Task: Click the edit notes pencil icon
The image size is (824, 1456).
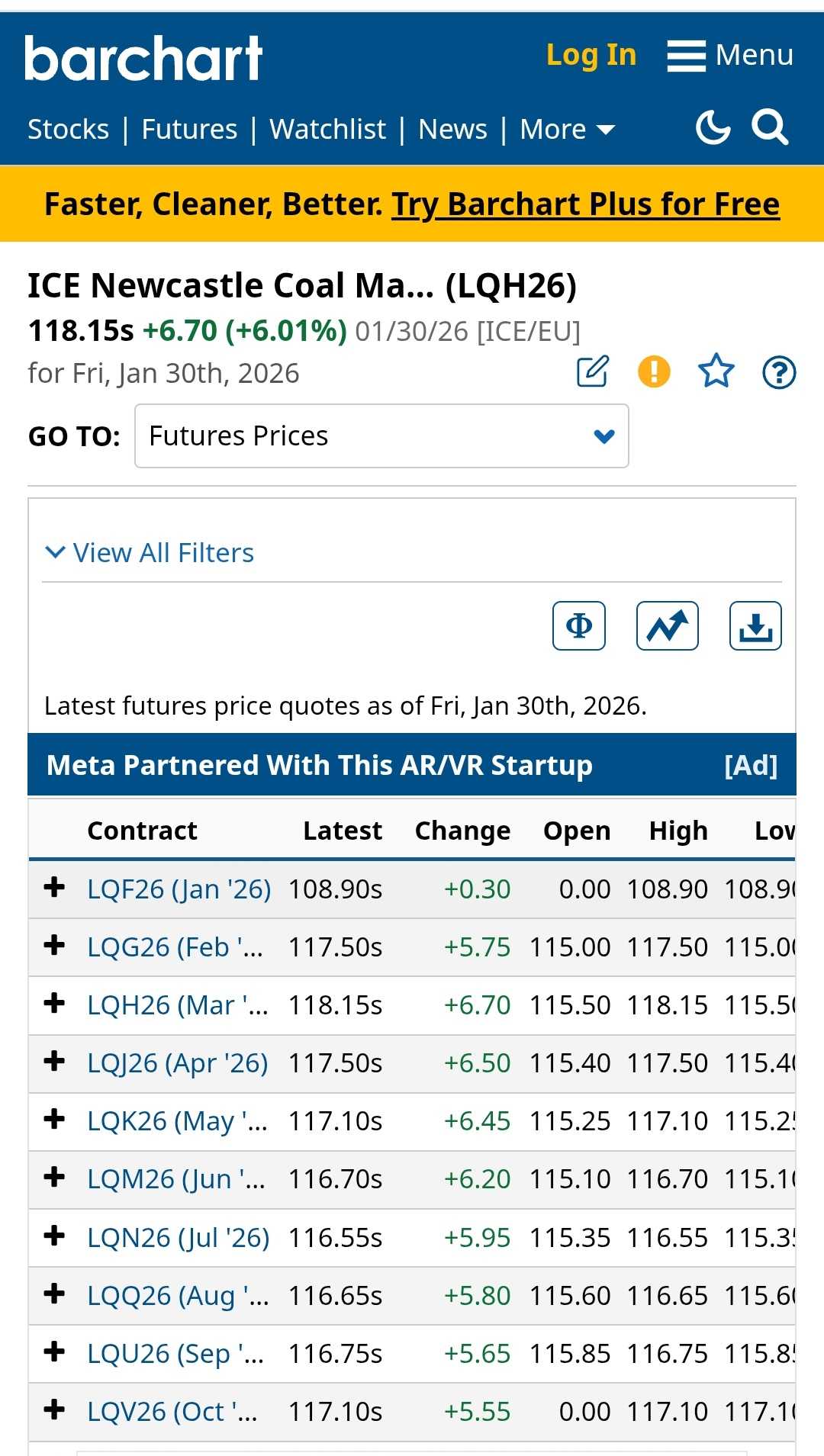Action: tap(593, 372)
